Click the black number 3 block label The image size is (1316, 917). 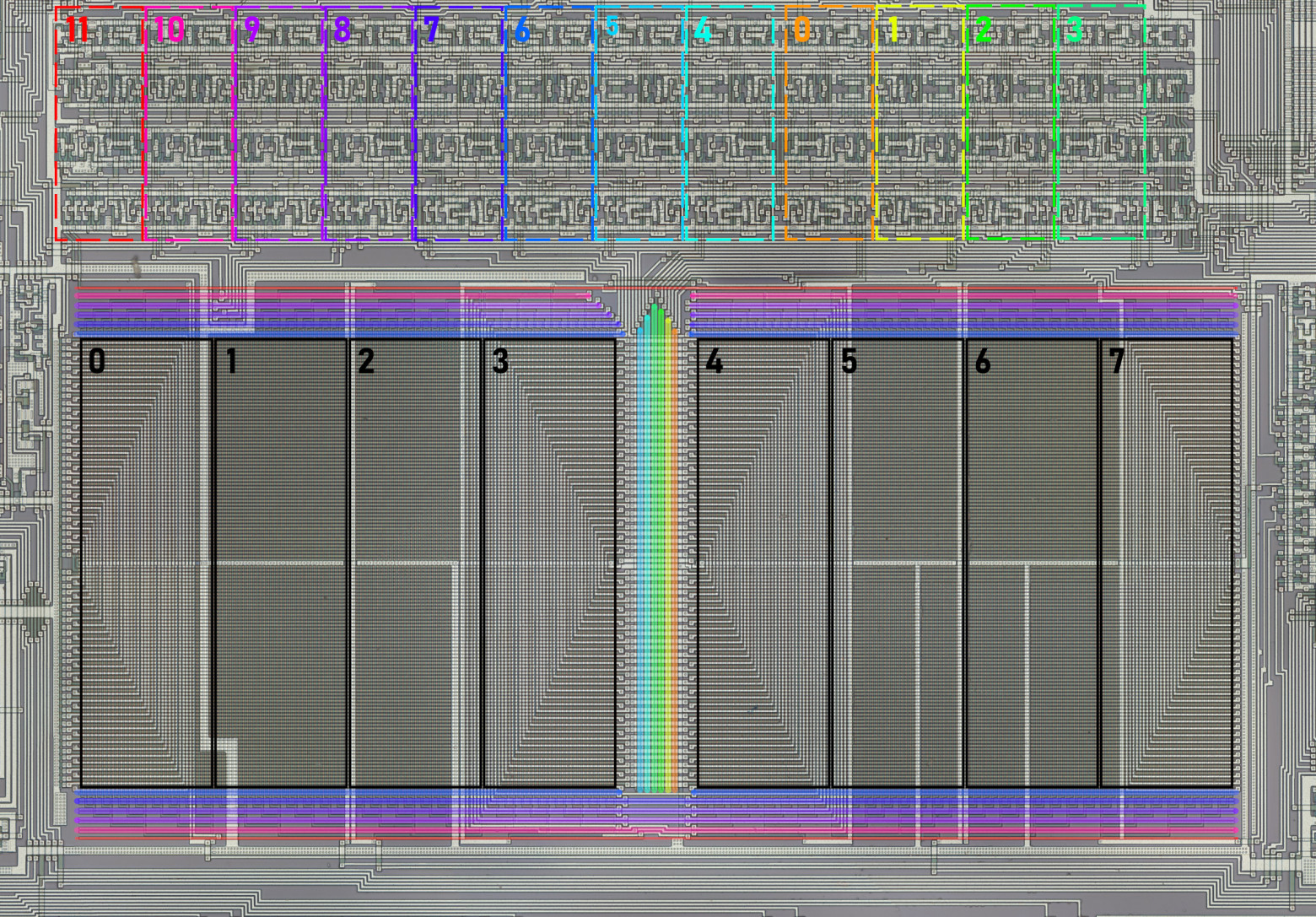tap(500, 361)
